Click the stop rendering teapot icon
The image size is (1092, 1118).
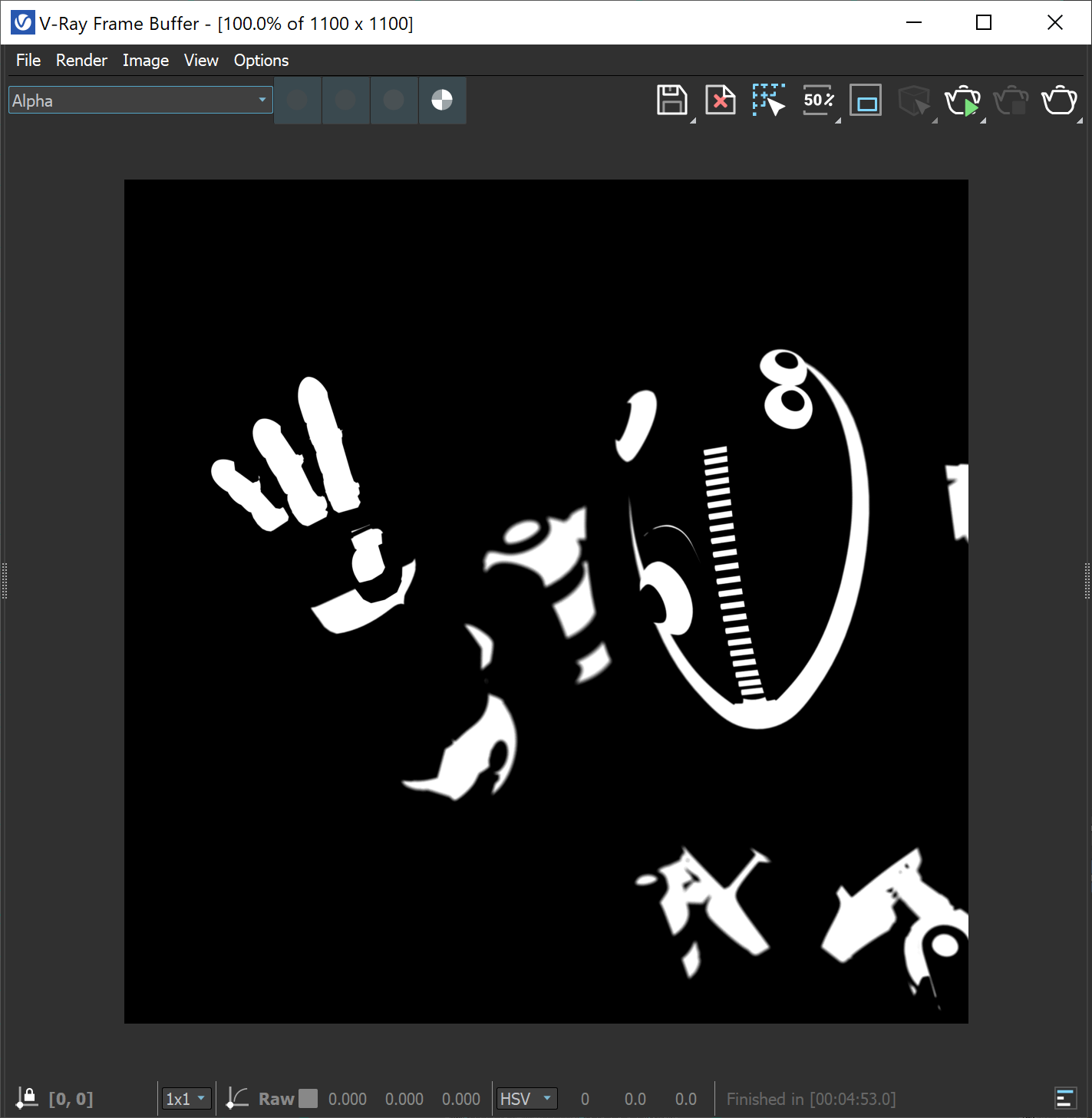point(1011,101)
